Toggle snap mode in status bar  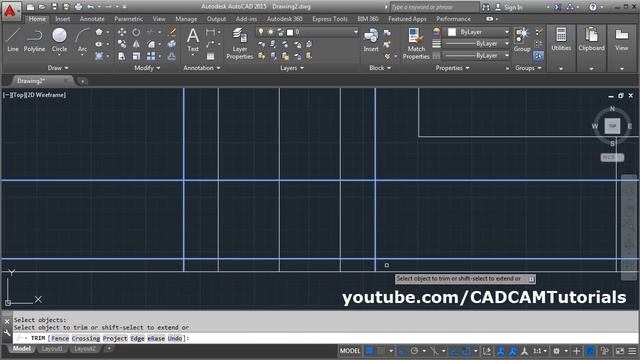(x=381, y=351)
